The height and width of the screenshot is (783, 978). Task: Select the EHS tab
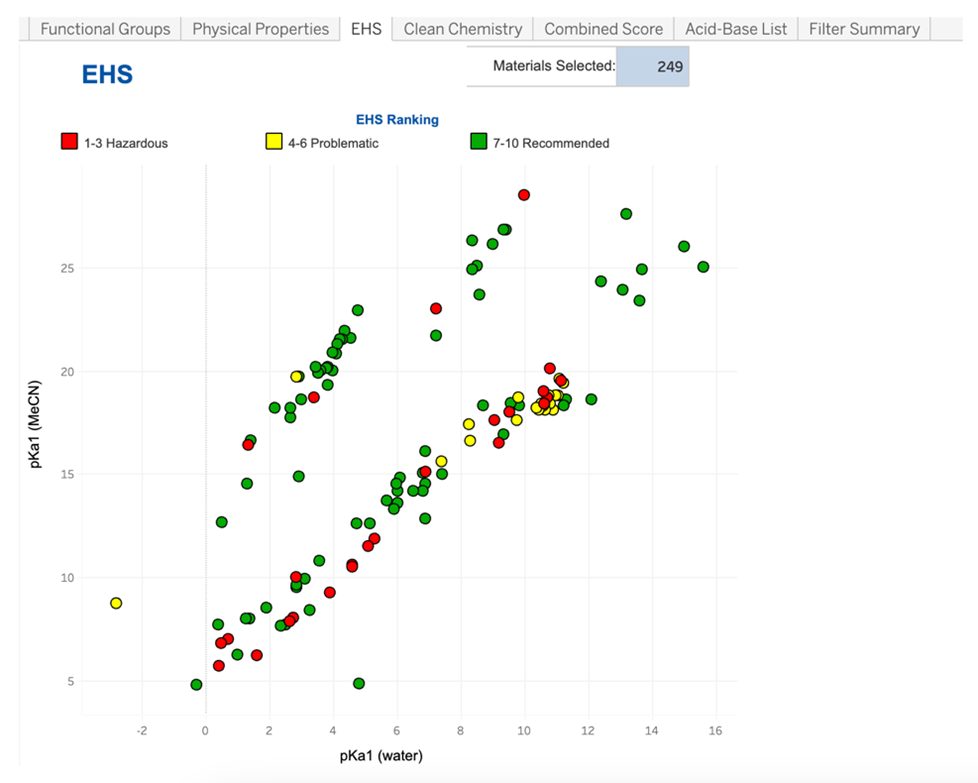pyautogui.click(x=366, y=29)
